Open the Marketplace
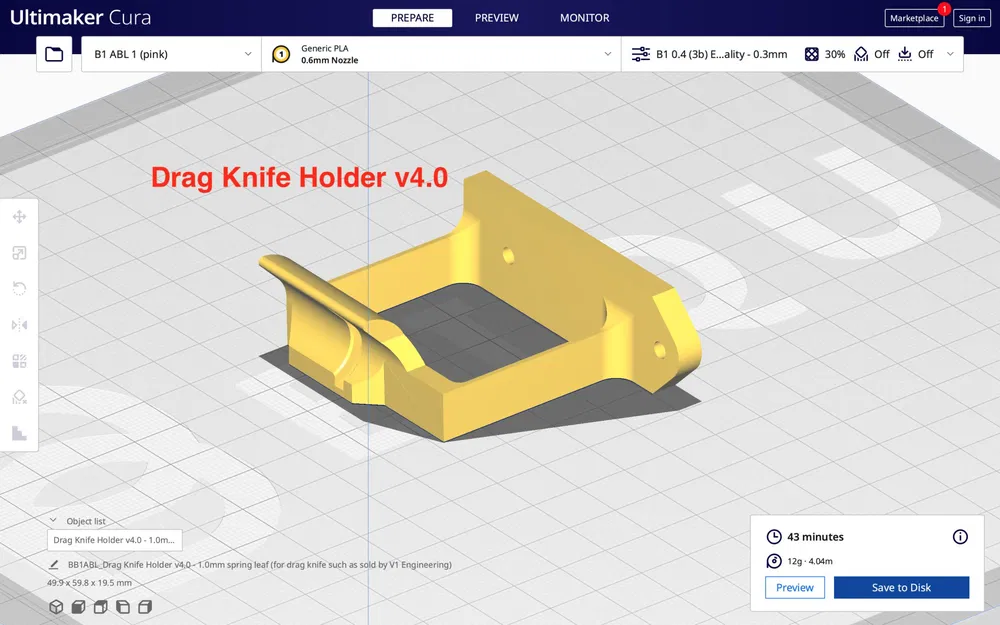 coord(913,17)
